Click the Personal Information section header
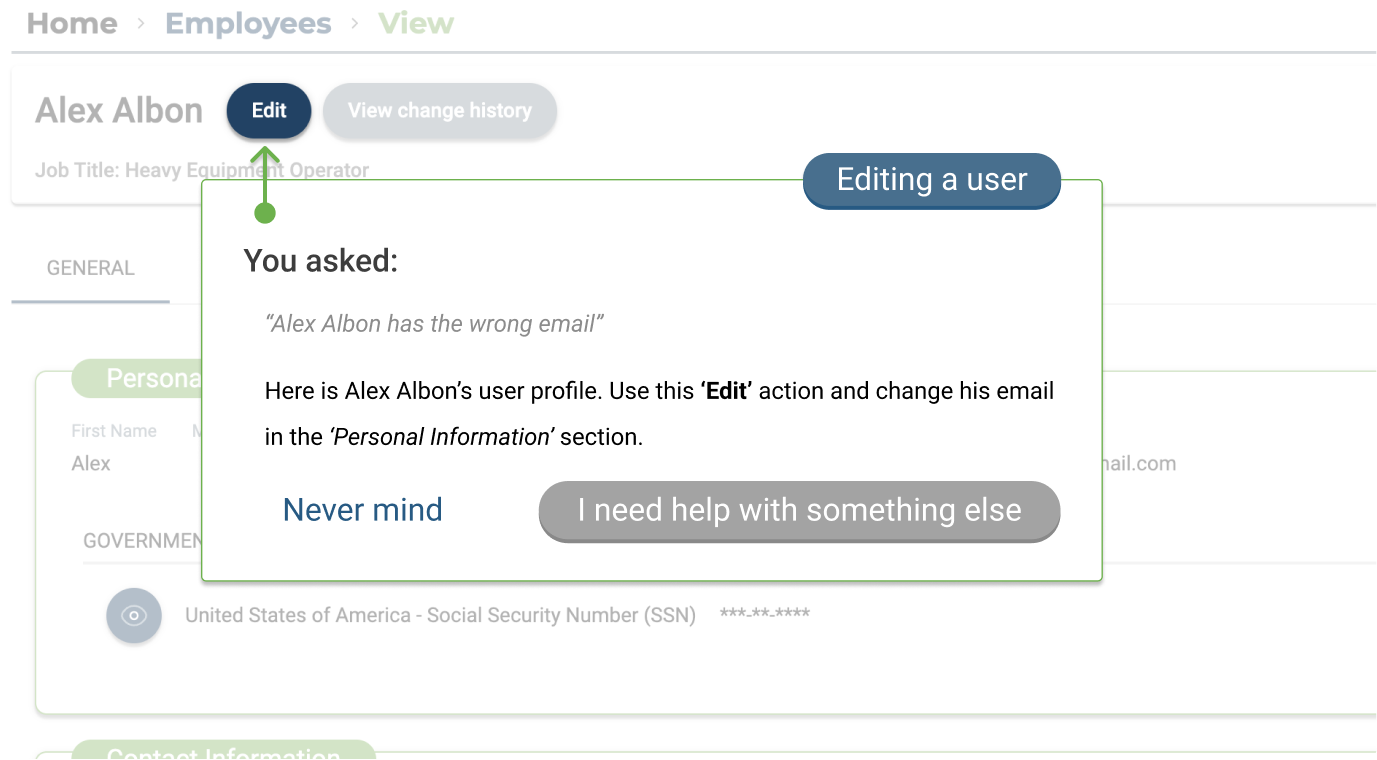The width and height of the screenshot is (1377, 760). point(138,378)
